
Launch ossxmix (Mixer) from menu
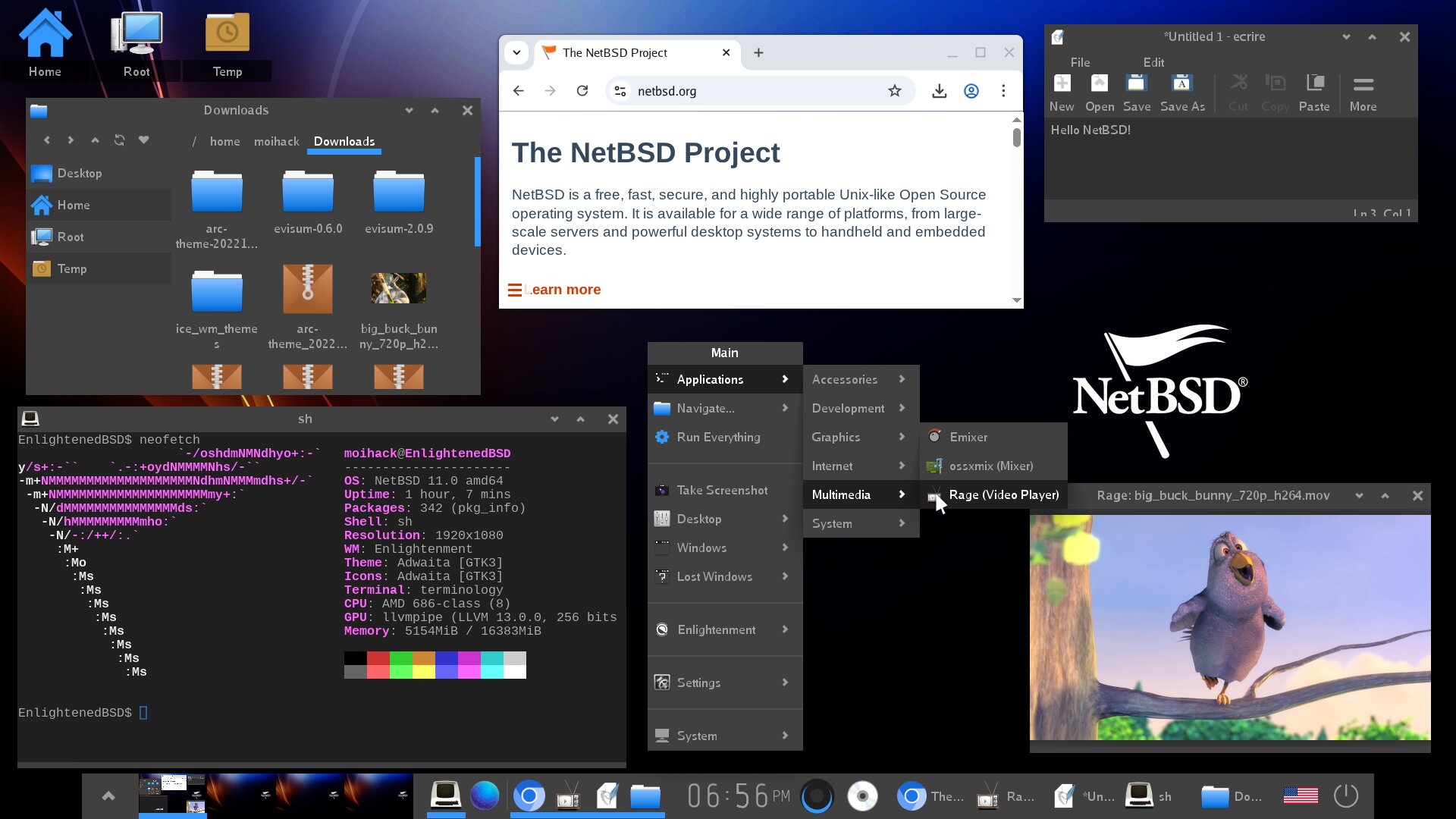[993, 466]
